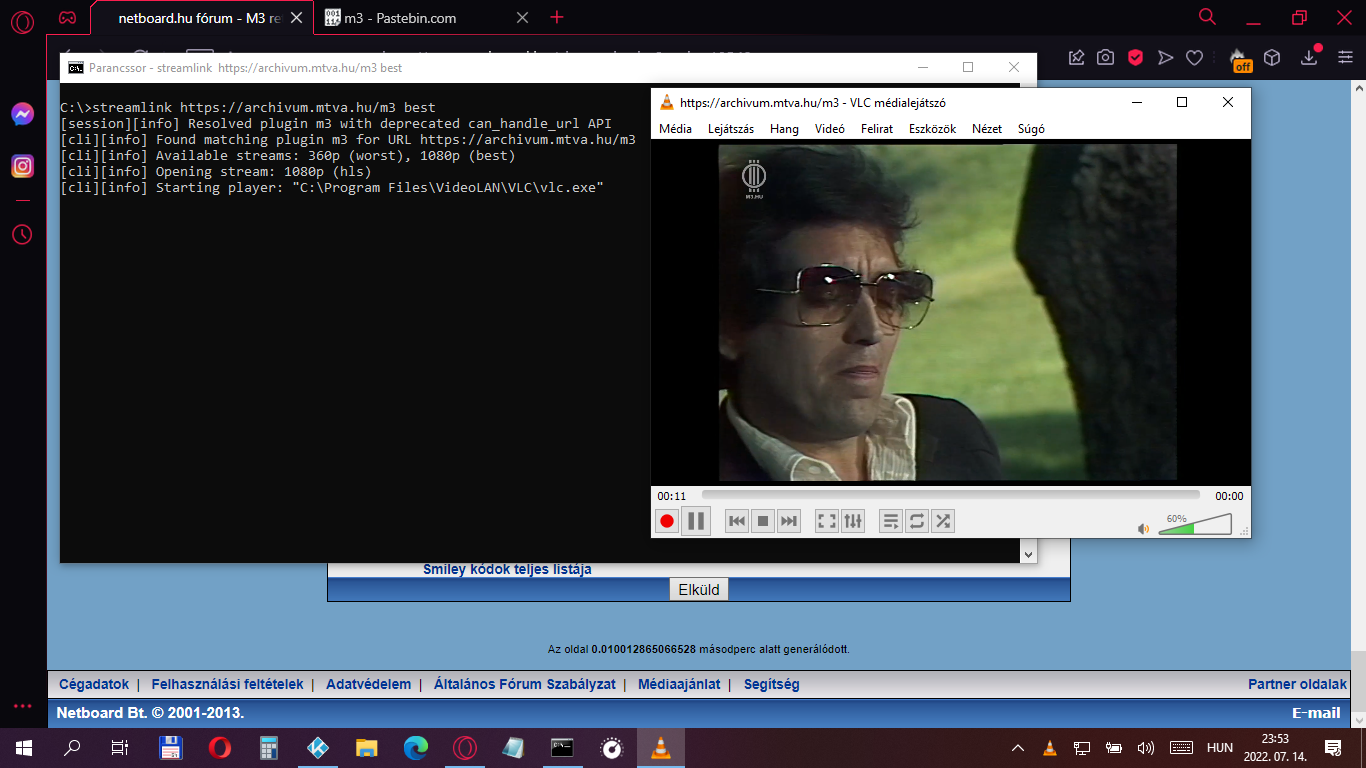Open the Média menu in VLC

pos(675,129)
